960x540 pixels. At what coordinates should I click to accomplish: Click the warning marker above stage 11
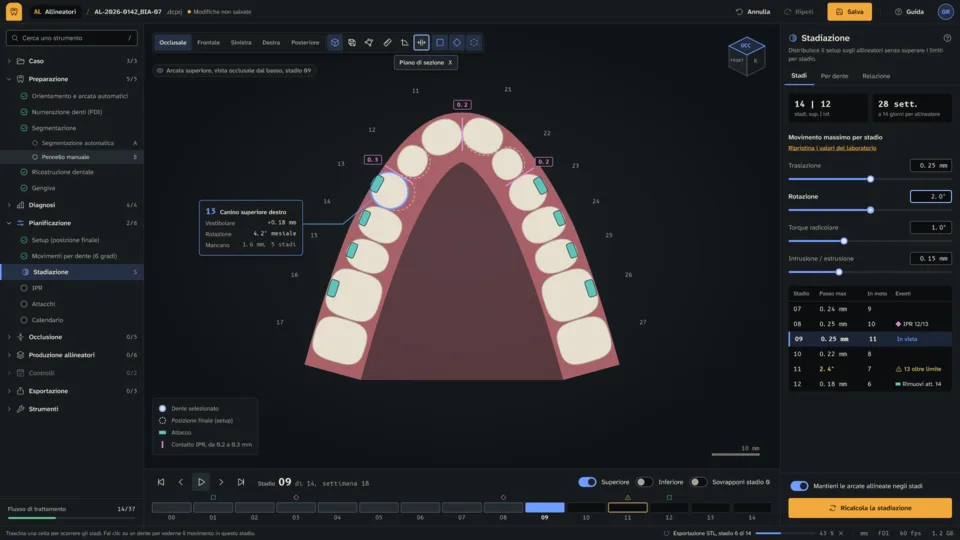pos(628,498)
